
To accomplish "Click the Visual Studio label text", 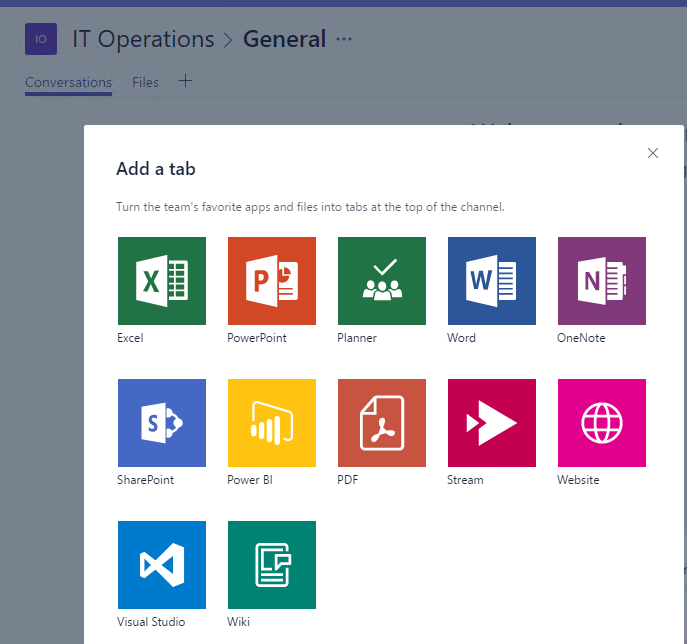I will [x=151, y=622].
